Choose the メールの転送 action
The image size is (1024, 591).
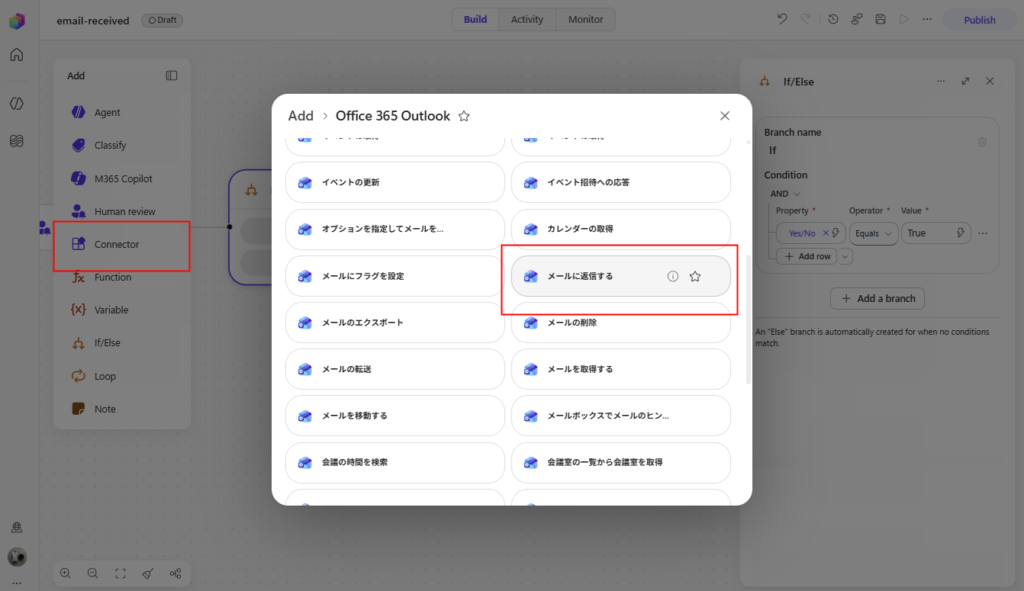(x=395, y=369)
